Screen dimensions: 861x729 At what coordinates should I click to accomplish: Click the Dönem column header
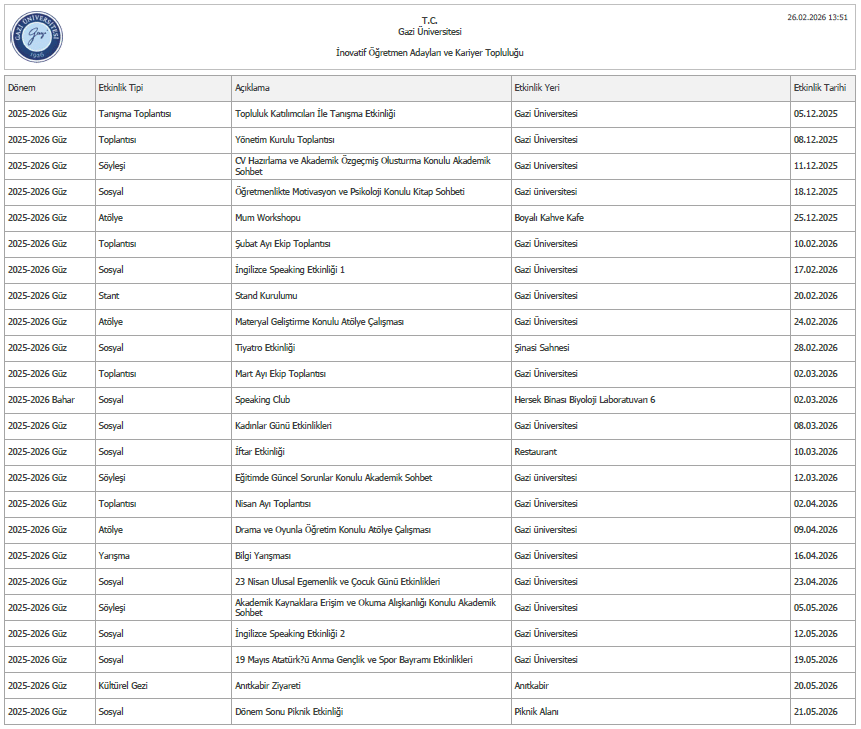tap(22, 88)
